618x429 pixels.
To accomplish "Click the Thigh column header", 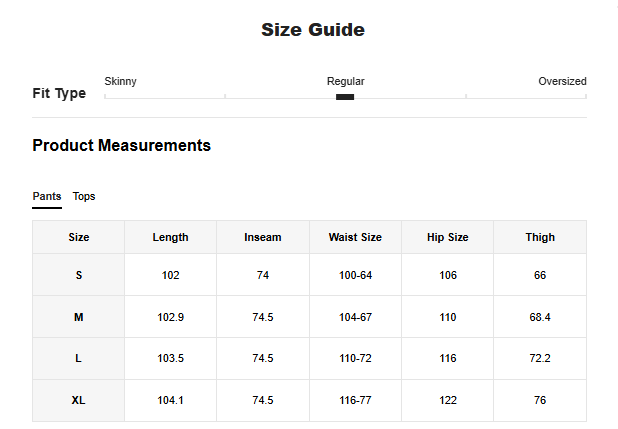I will (540, 237).
